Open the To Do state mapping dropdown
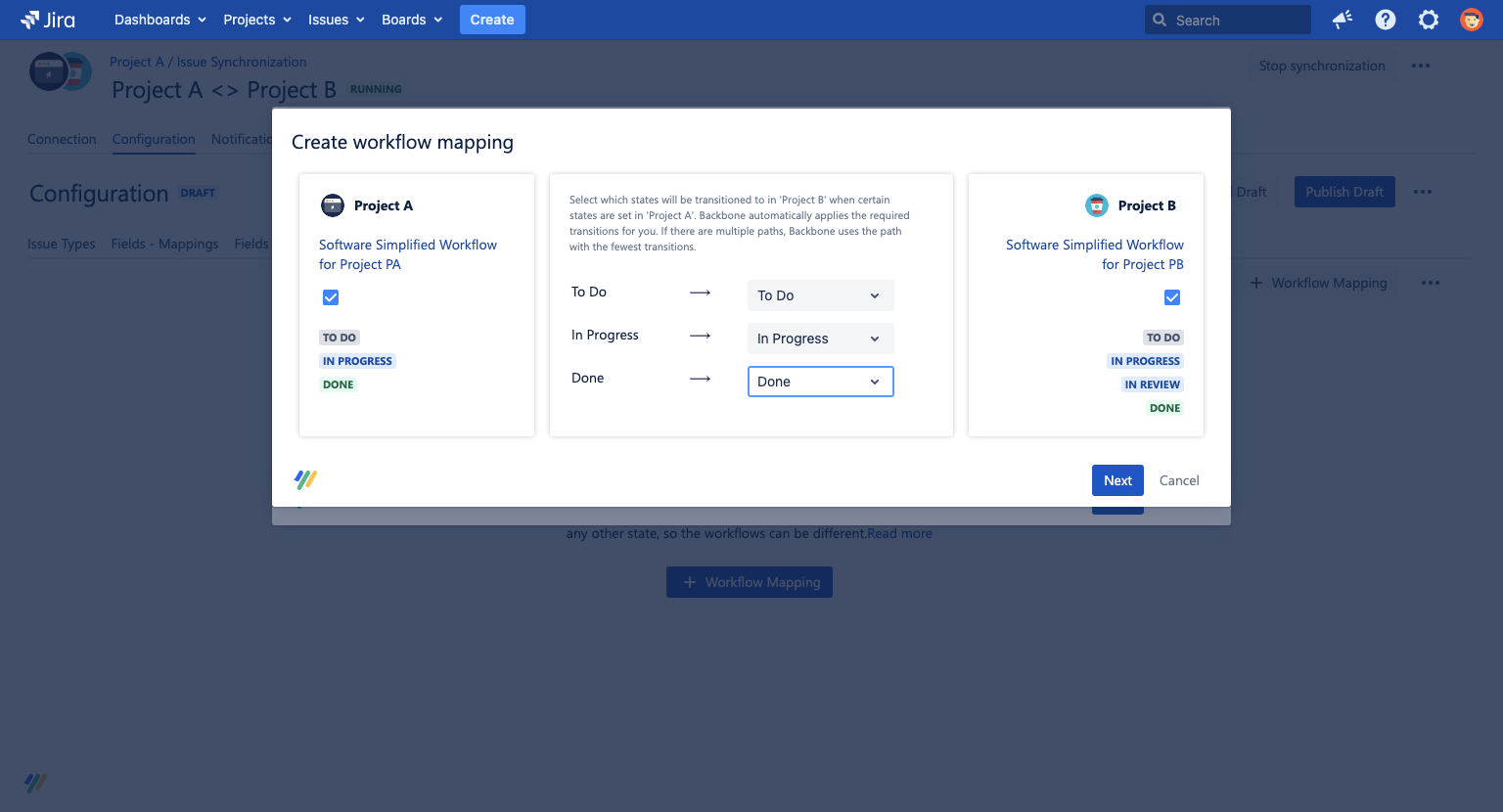This screenshot has width=1503, height=812. point(820,294)
